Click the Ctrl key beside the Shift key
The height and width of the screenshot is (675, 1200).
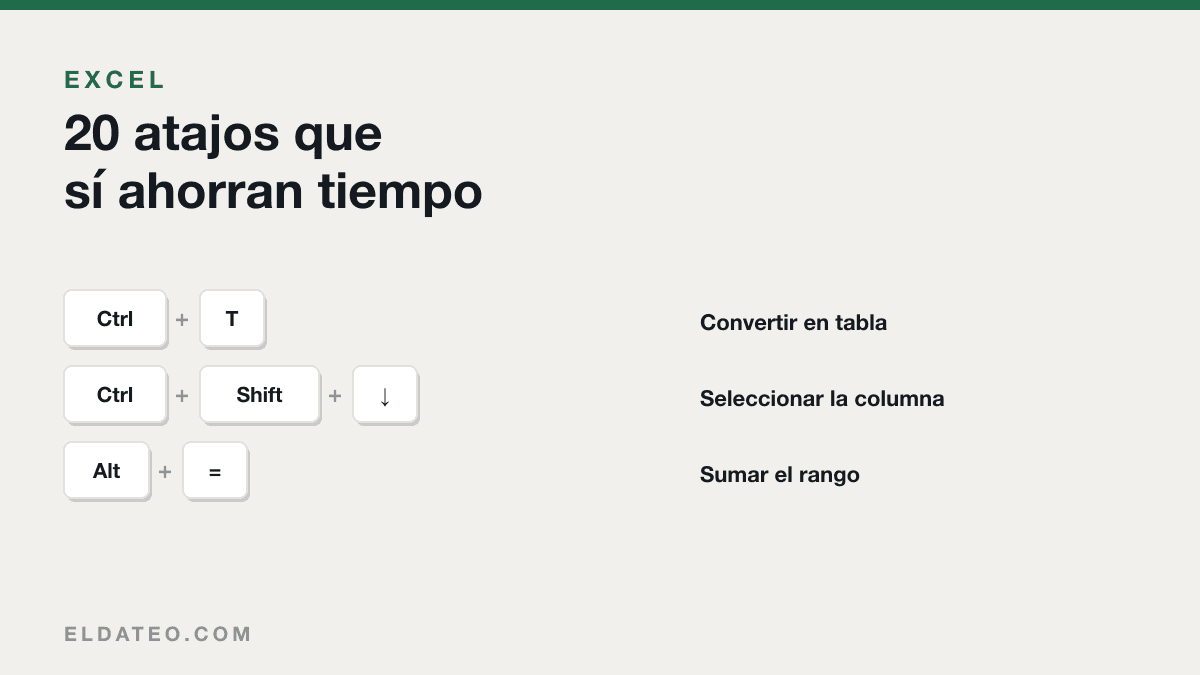point(115,395)
